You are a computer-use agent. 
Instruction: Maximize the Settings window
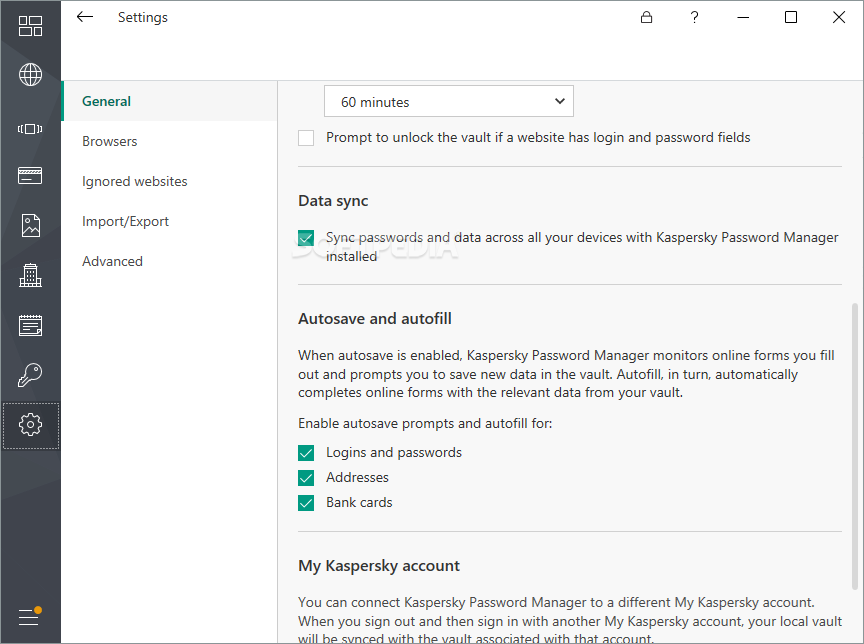(791, 18)
